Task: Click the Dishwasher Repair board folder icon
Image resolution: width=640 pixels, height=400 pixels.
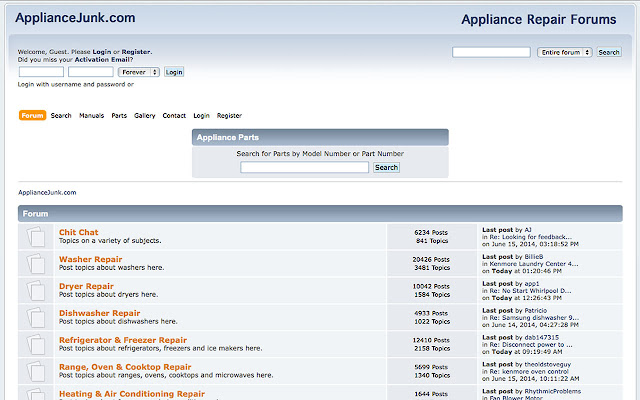Action: tap(36, 317)
